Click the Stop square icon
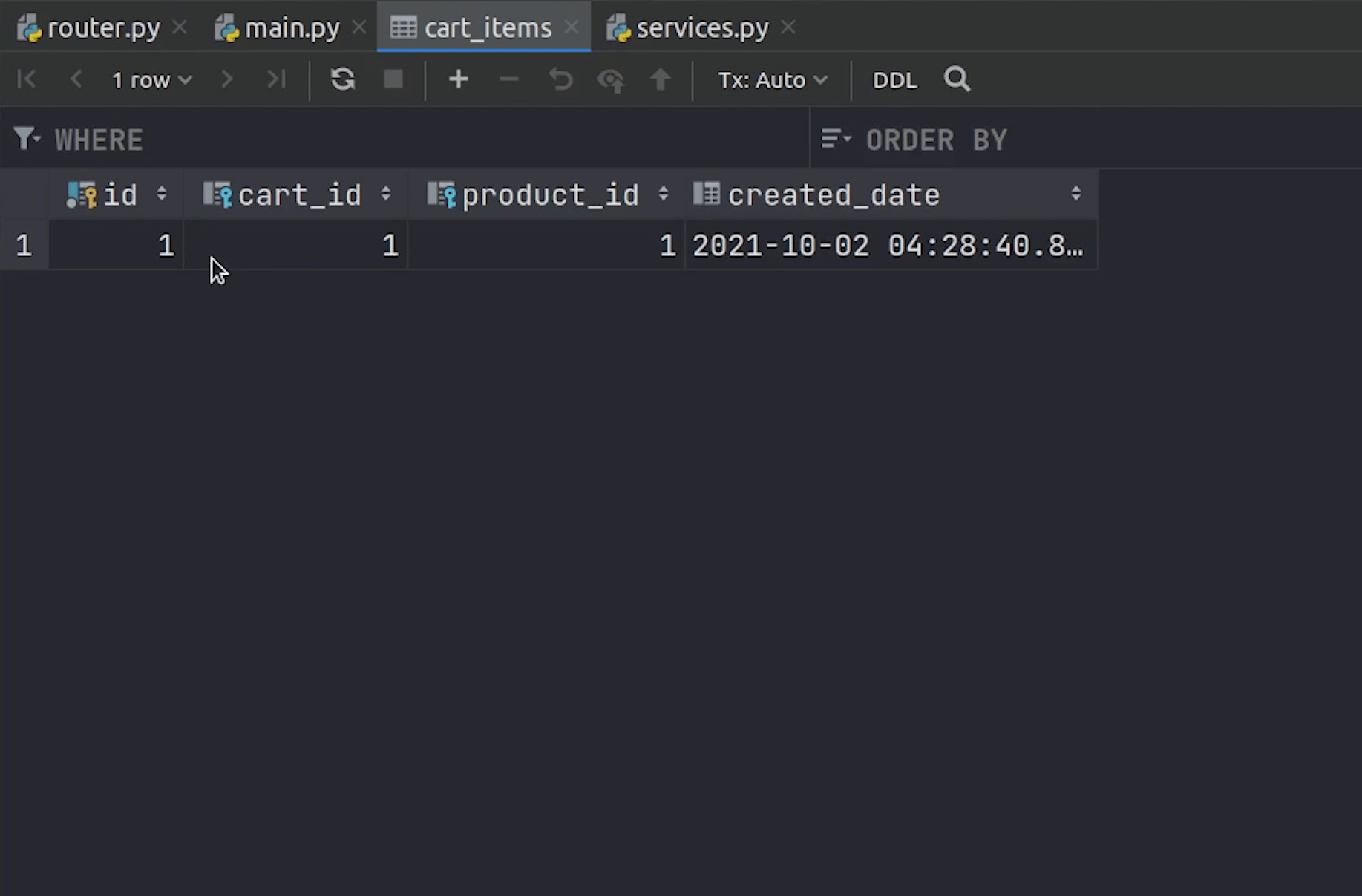This screenshot has width=1362, height=896. pyautogui.click(x=393, y=79)
